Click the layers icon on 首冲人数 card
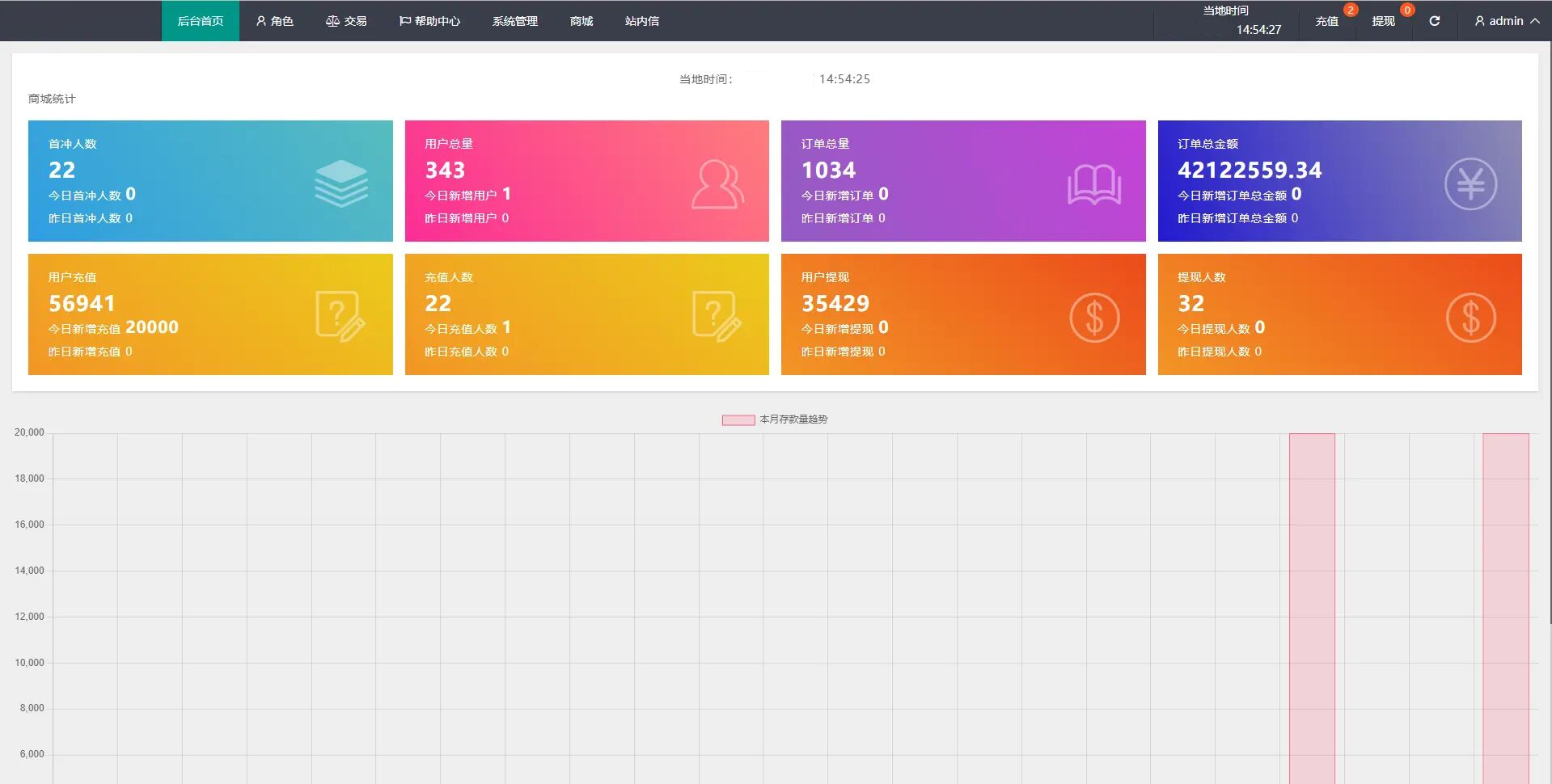 (340, 183)
